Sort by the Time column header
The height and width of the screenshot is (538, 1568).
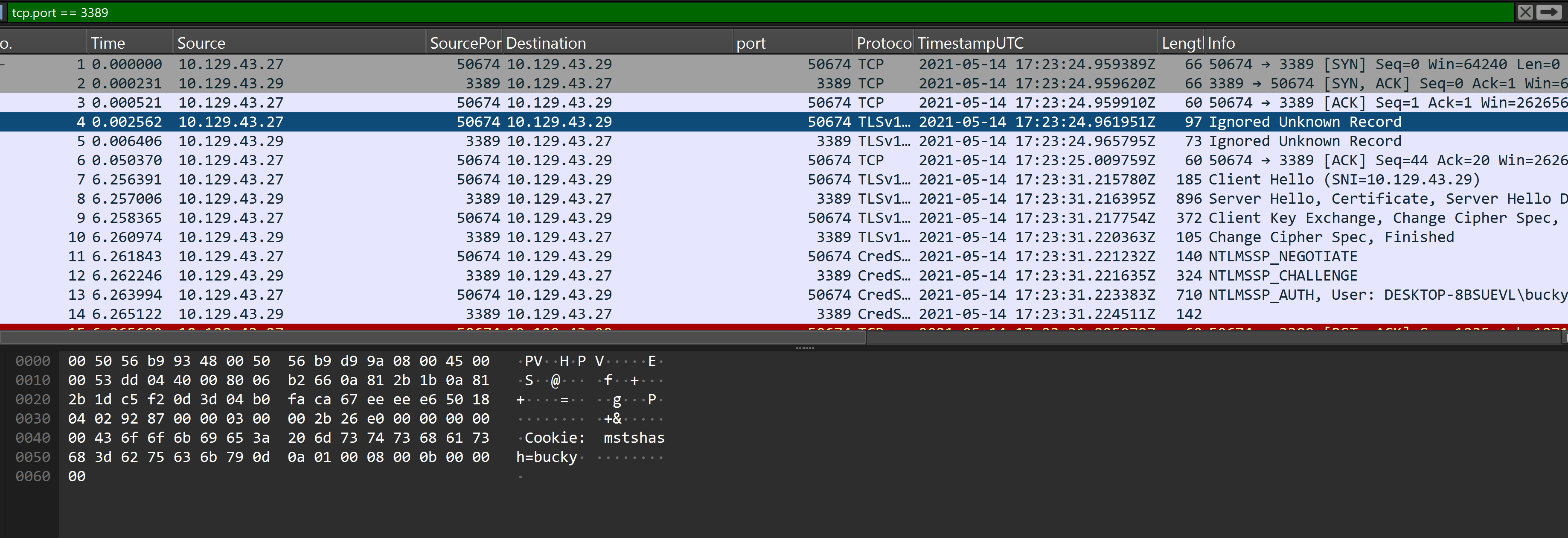pyautogui.click(x=130, y=43)
